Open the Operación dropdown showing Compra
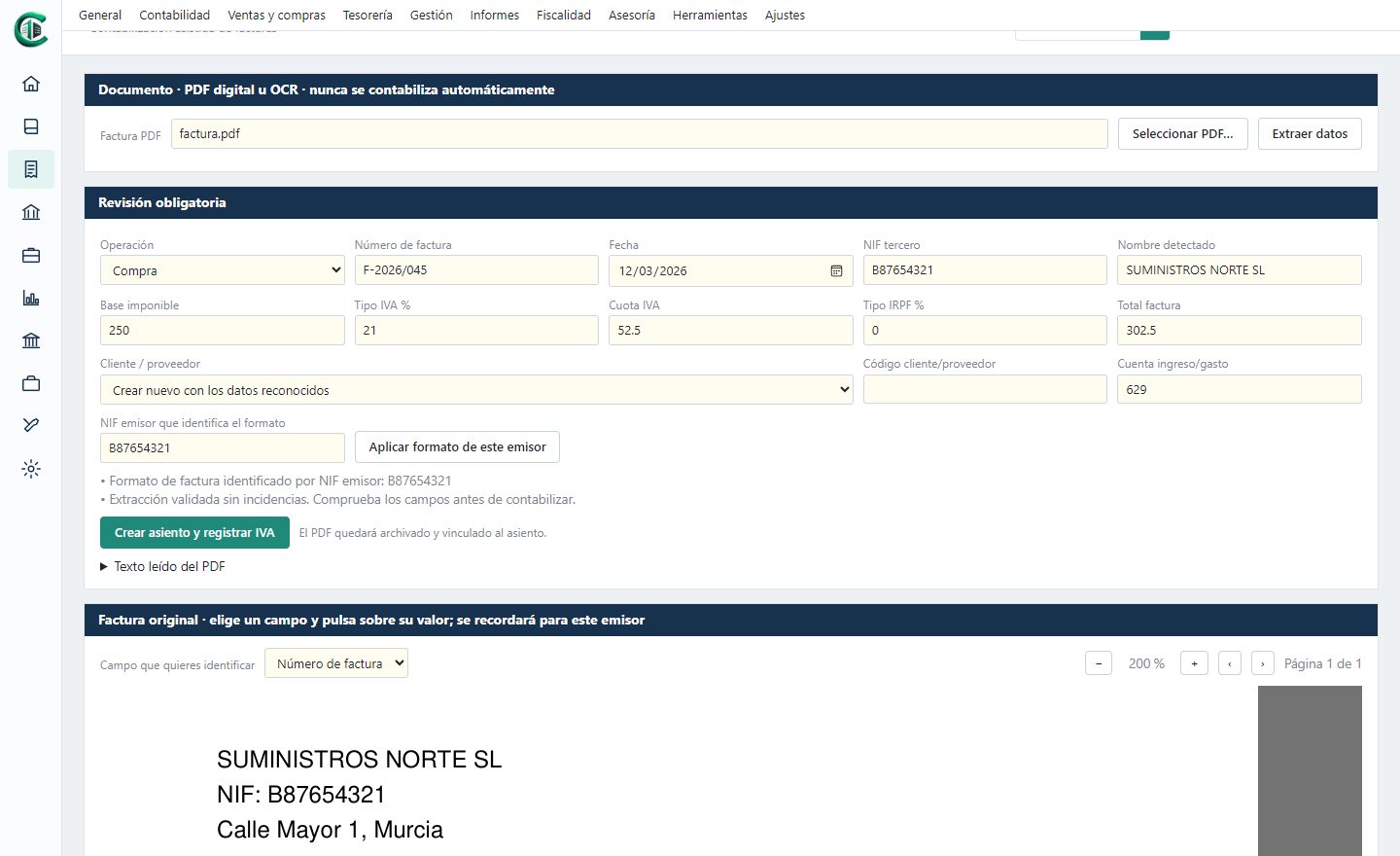Viewport: 1400px width, 856px height. [x=223, y=270]
